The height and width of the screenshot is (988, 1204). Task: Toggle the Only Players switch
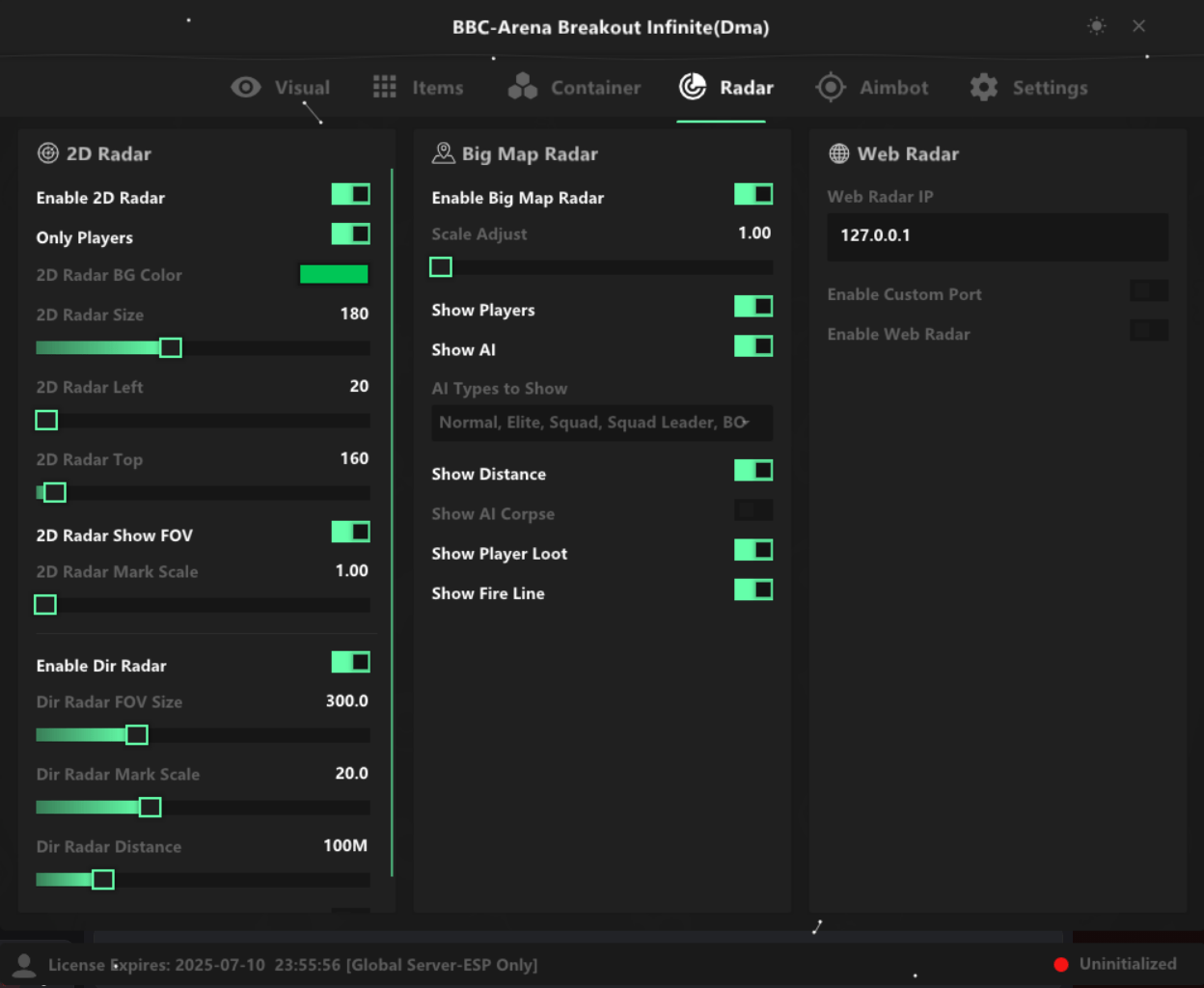[351, 234]
